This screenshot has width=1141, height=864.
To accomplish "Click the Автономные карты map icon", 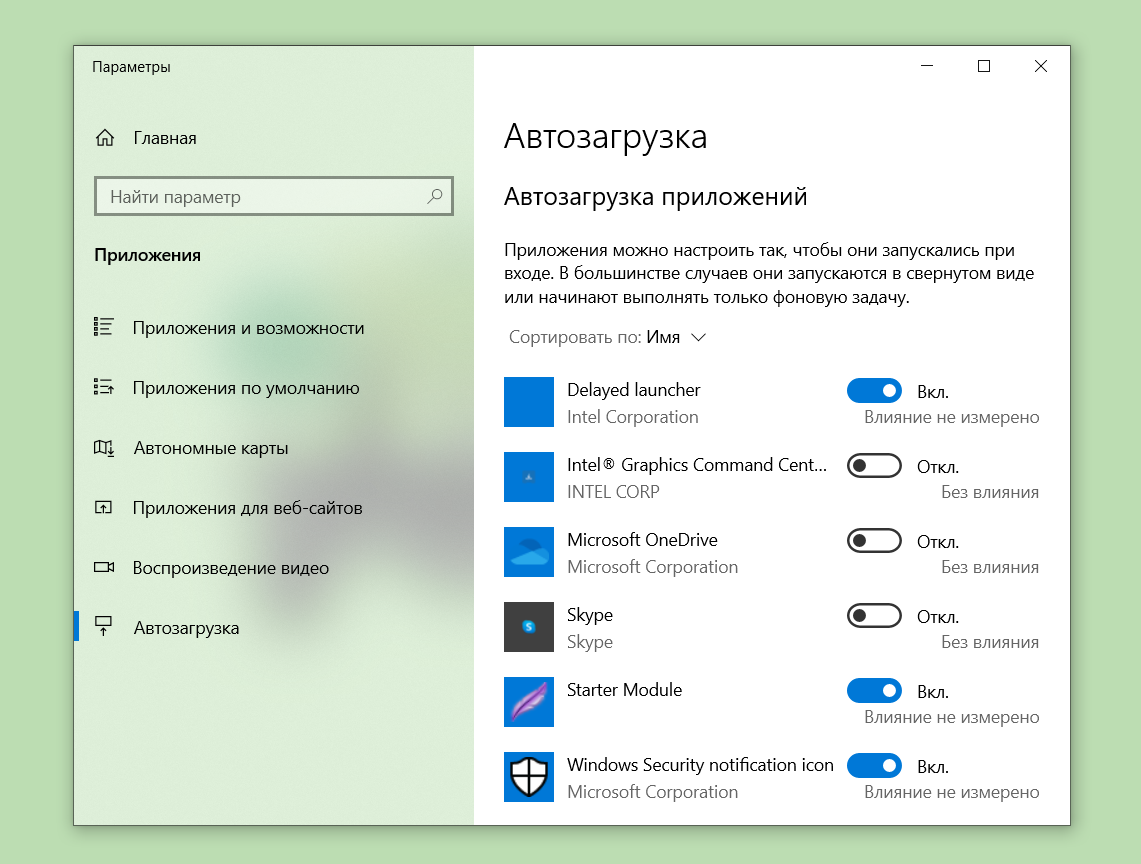I will (104, 448).
